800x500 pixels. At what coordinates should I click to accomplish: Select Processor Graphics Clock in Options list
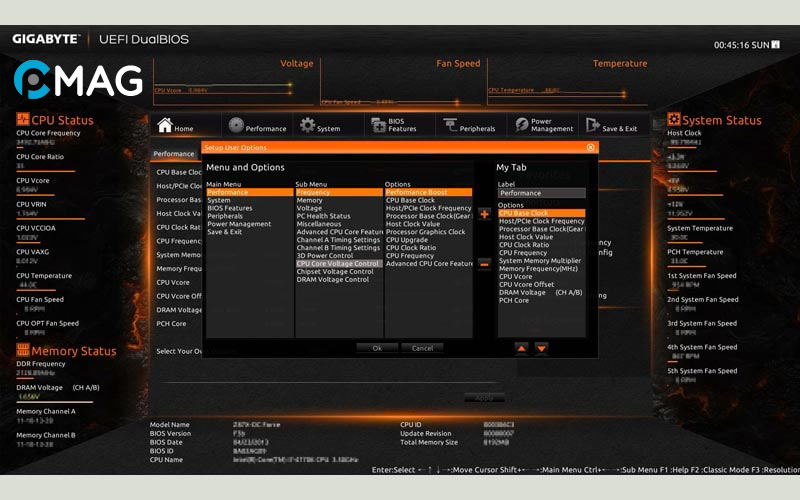[426, 232]
